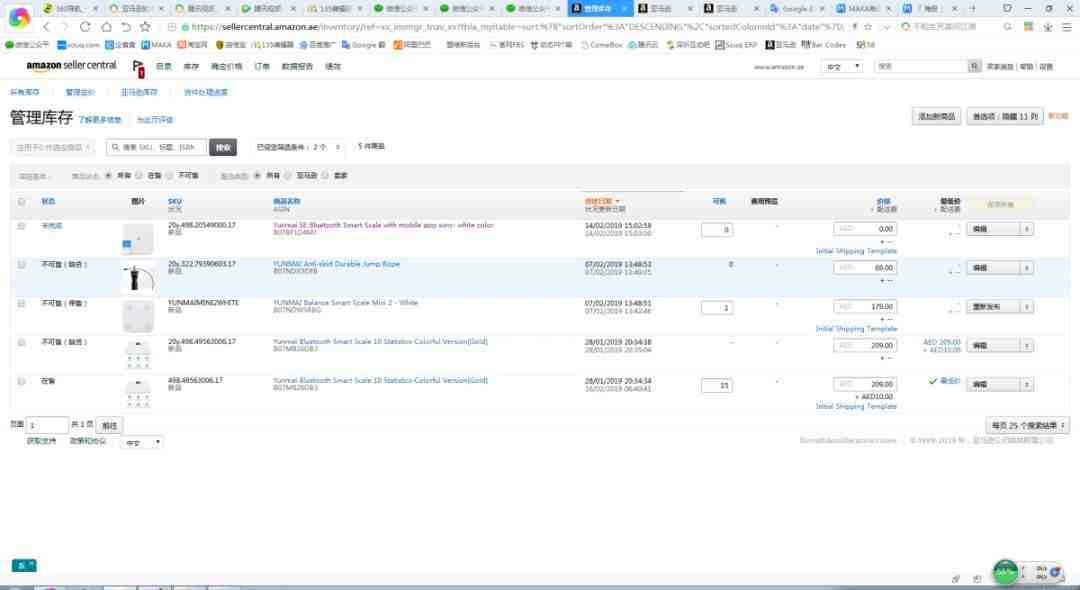Open the browser hamburger menu icon
Screen dimensions: 1080x590
tap(1066, 26)
